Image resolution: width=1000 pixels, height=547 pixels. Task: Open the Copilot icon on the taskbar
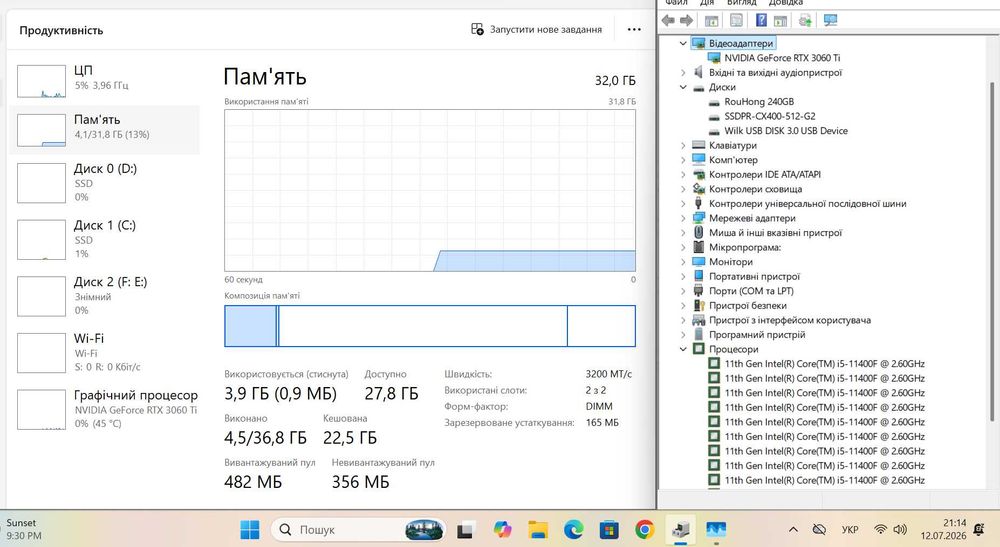click(503, 529)
